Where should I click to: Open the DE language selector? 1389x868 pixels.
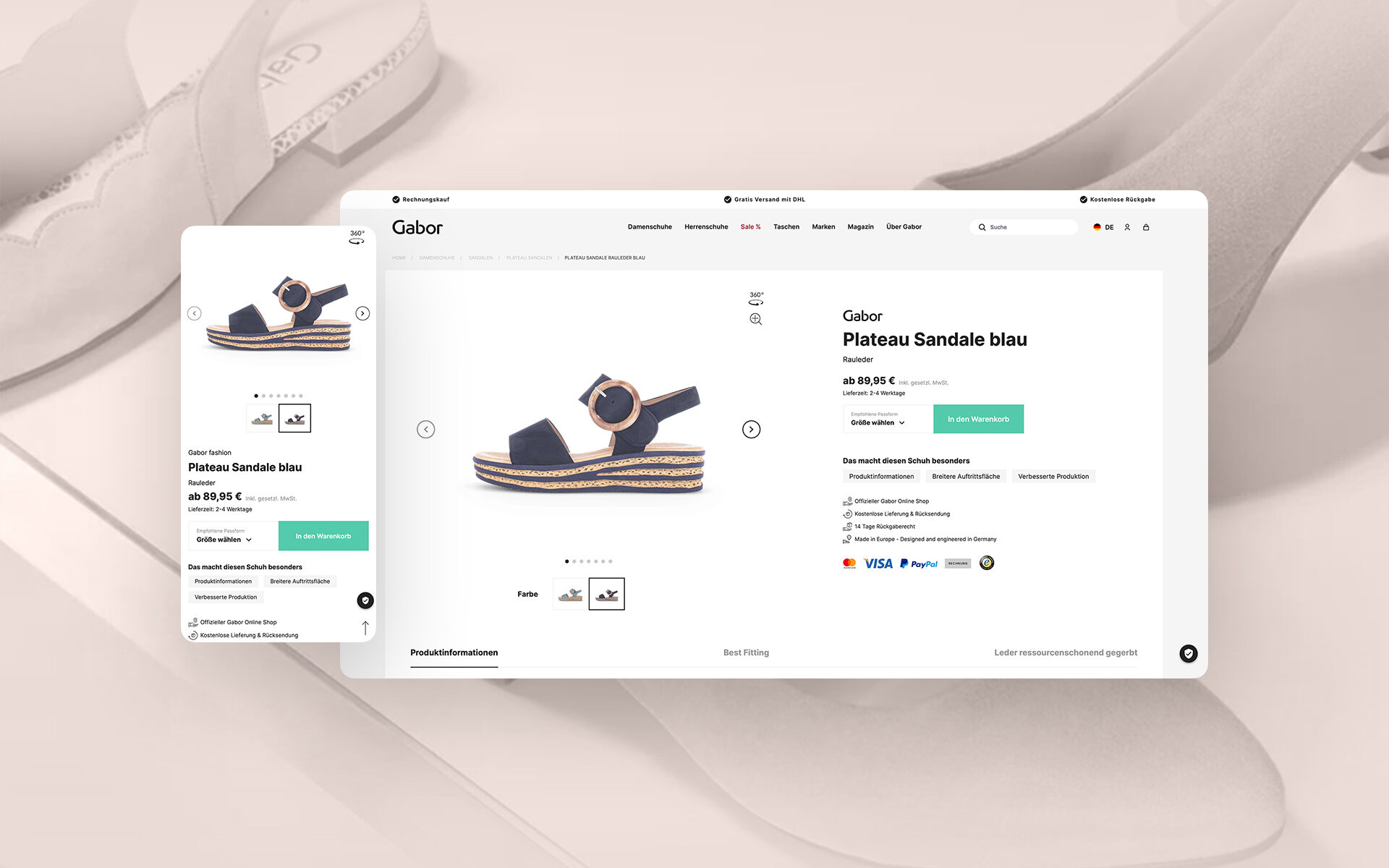[1103, 227]
